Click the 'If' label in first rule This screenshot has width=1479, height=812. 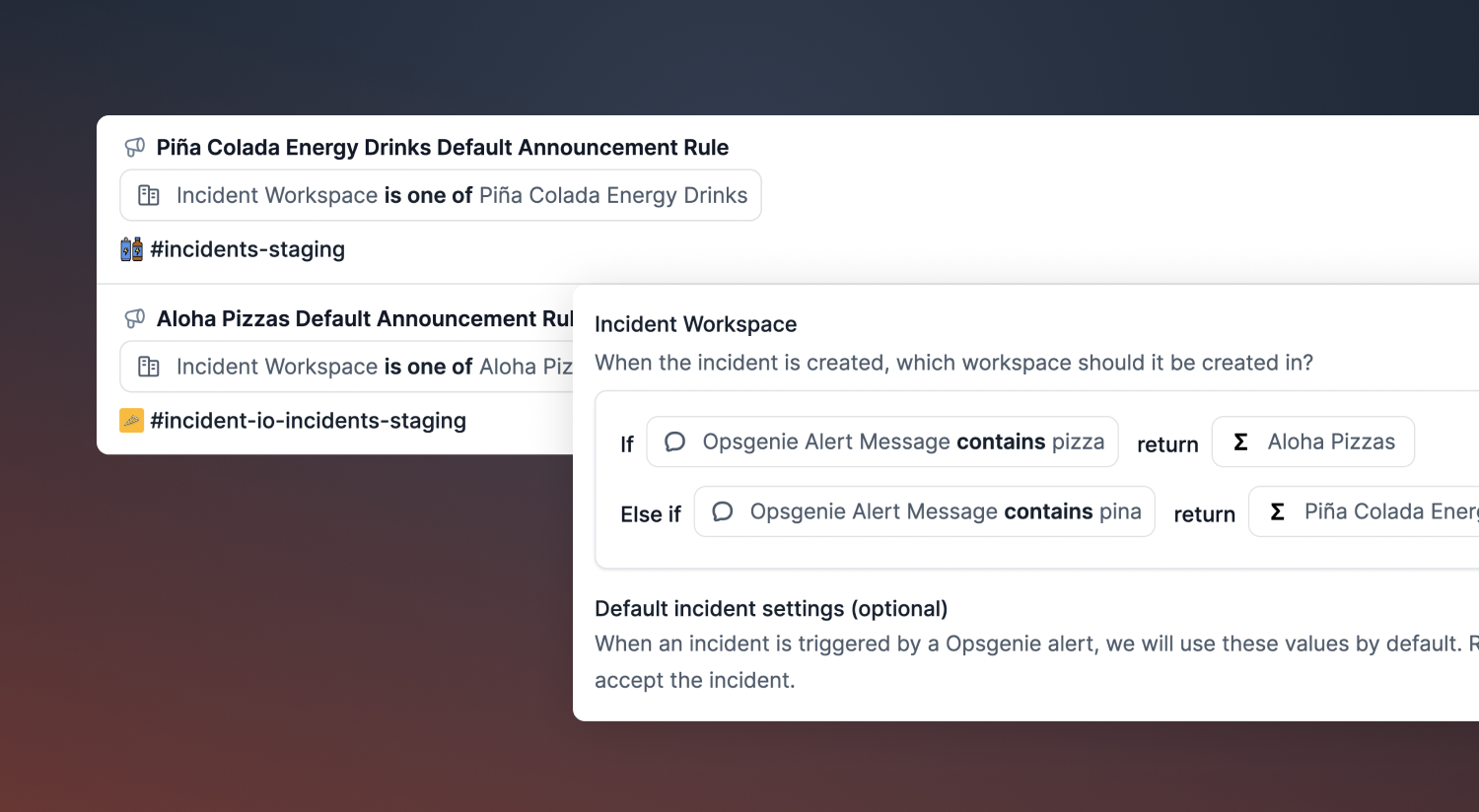click(x=627, y=444)
